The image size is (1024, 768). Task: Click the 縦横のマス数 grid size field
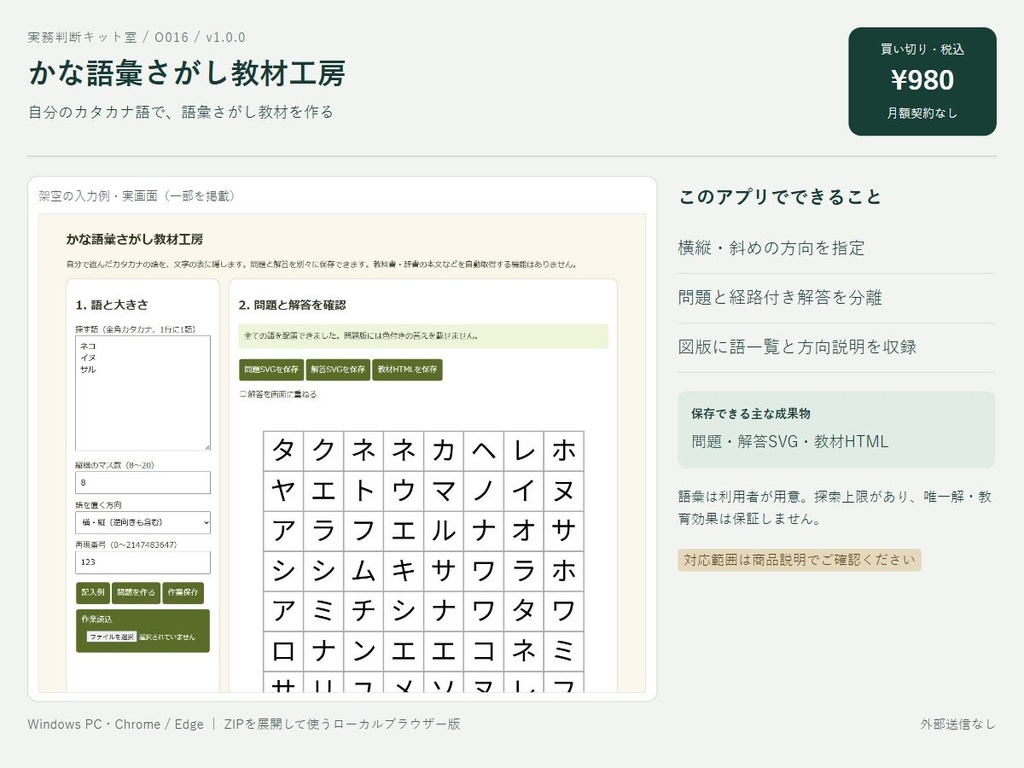coord(143,483)
